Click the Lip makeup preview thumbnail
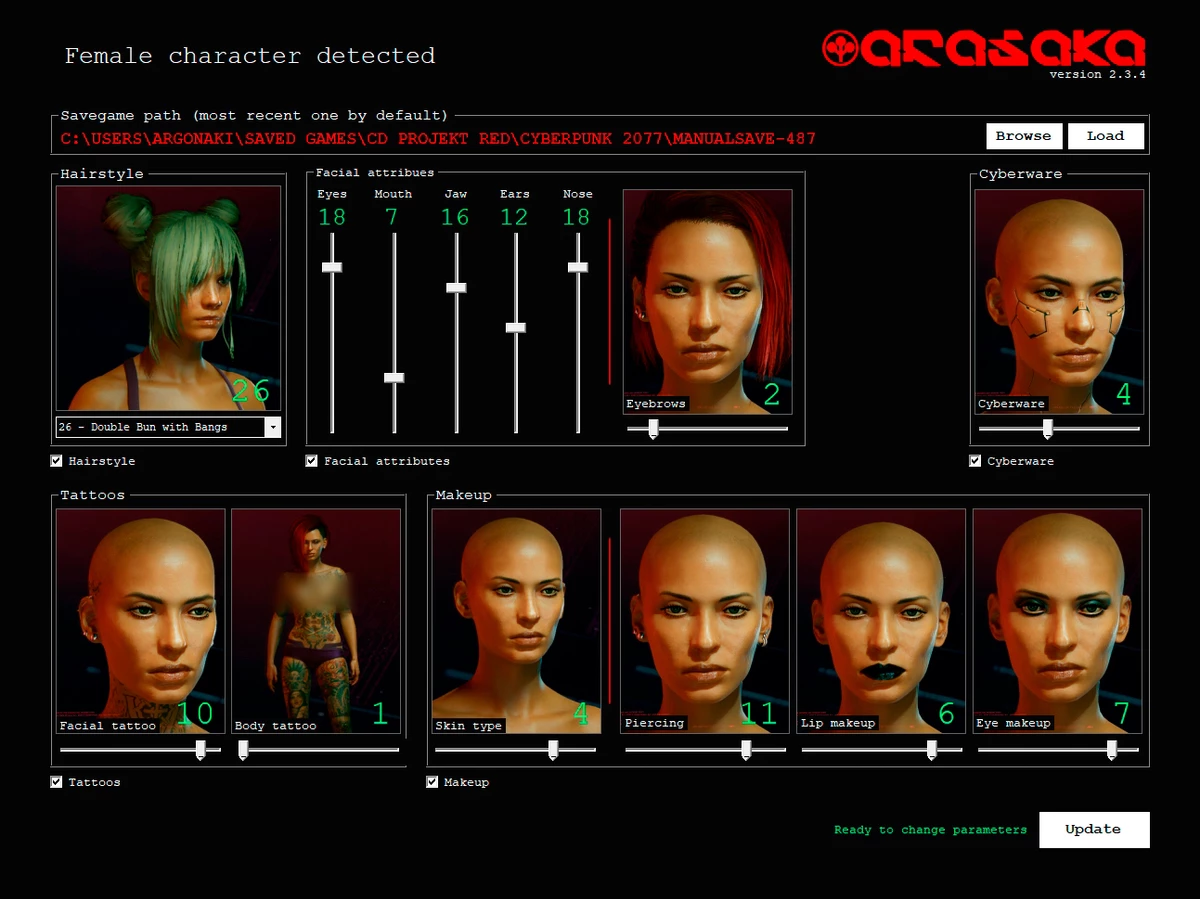This screenshot has height=899, width=1200. coord(881,621)
